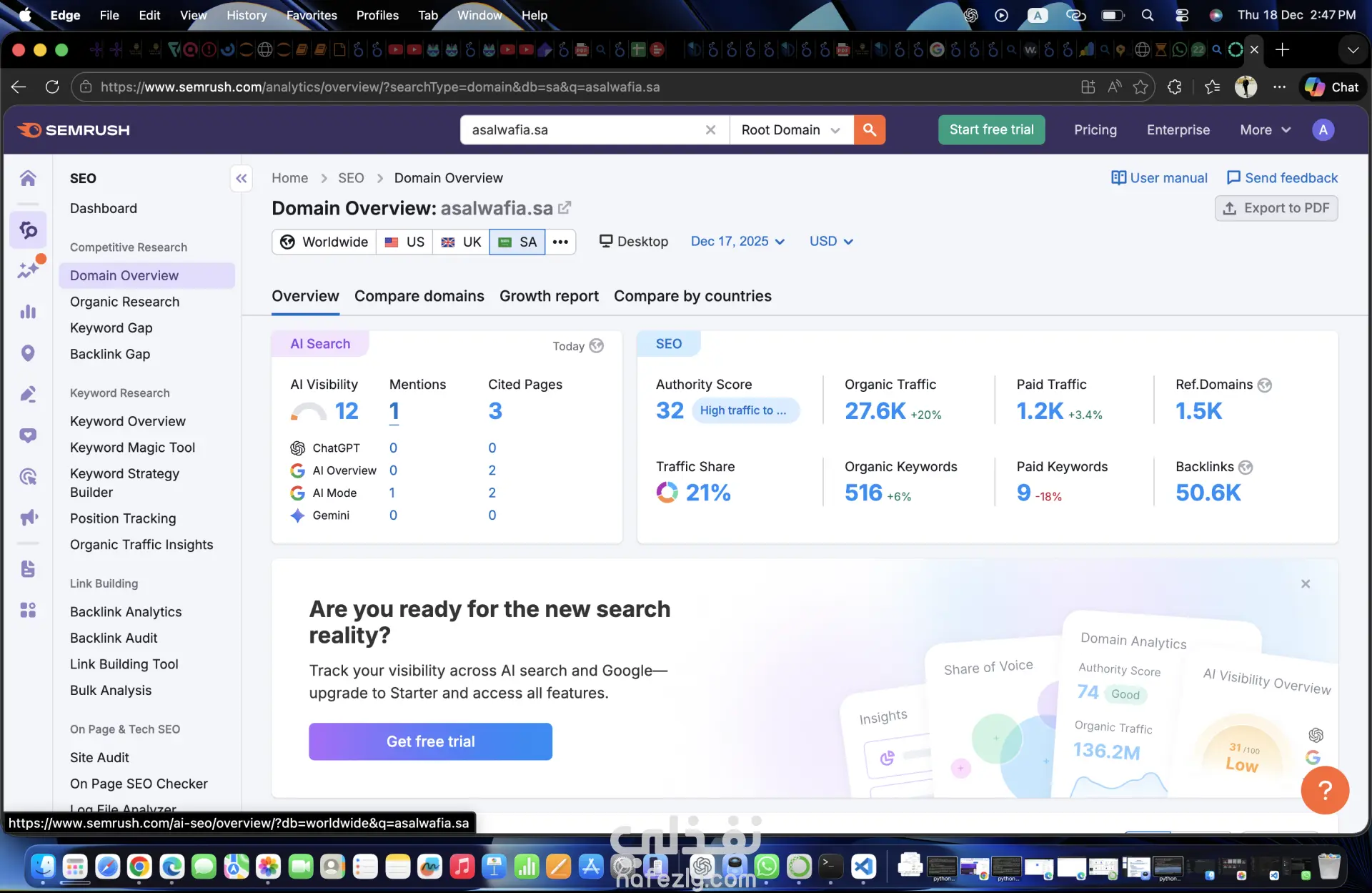
Task: Collapse the SEO sidebar with double-chevron icon
Action: click(242, 178)
